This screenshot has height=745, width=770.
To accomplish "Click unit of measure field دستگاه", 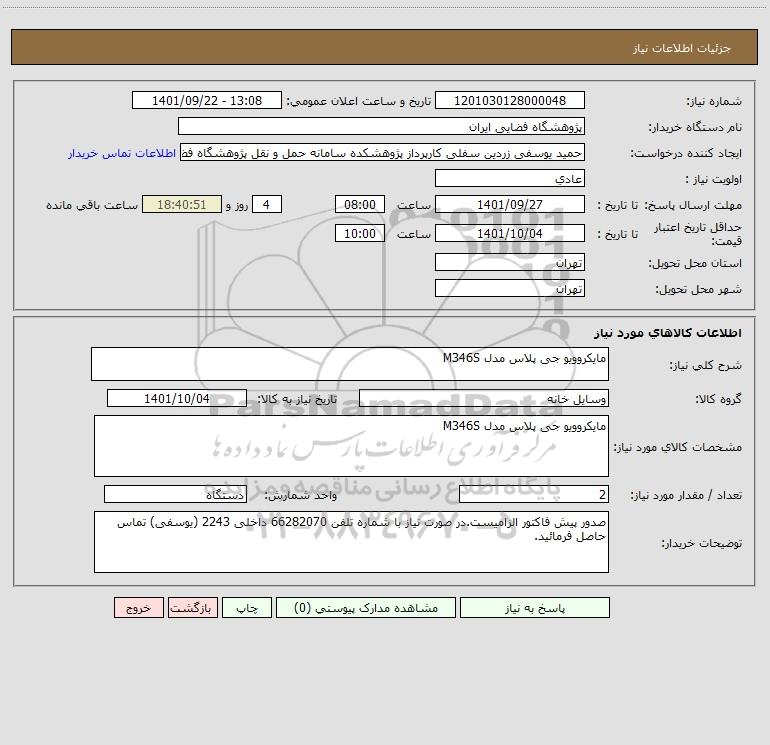I will click(x=175, y=494).
